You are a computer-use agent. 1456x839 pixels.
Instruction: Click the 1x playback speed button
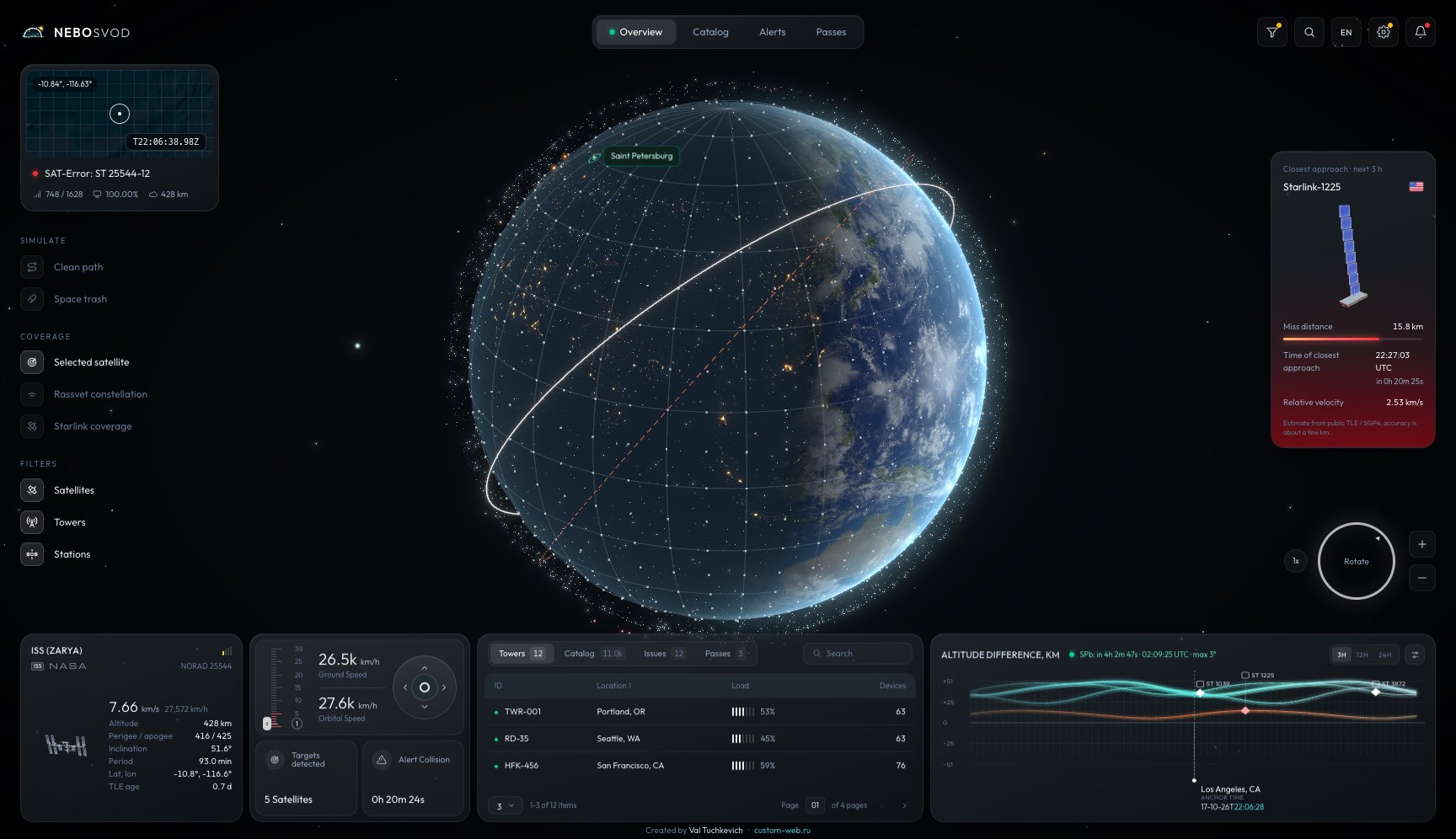1296,561
